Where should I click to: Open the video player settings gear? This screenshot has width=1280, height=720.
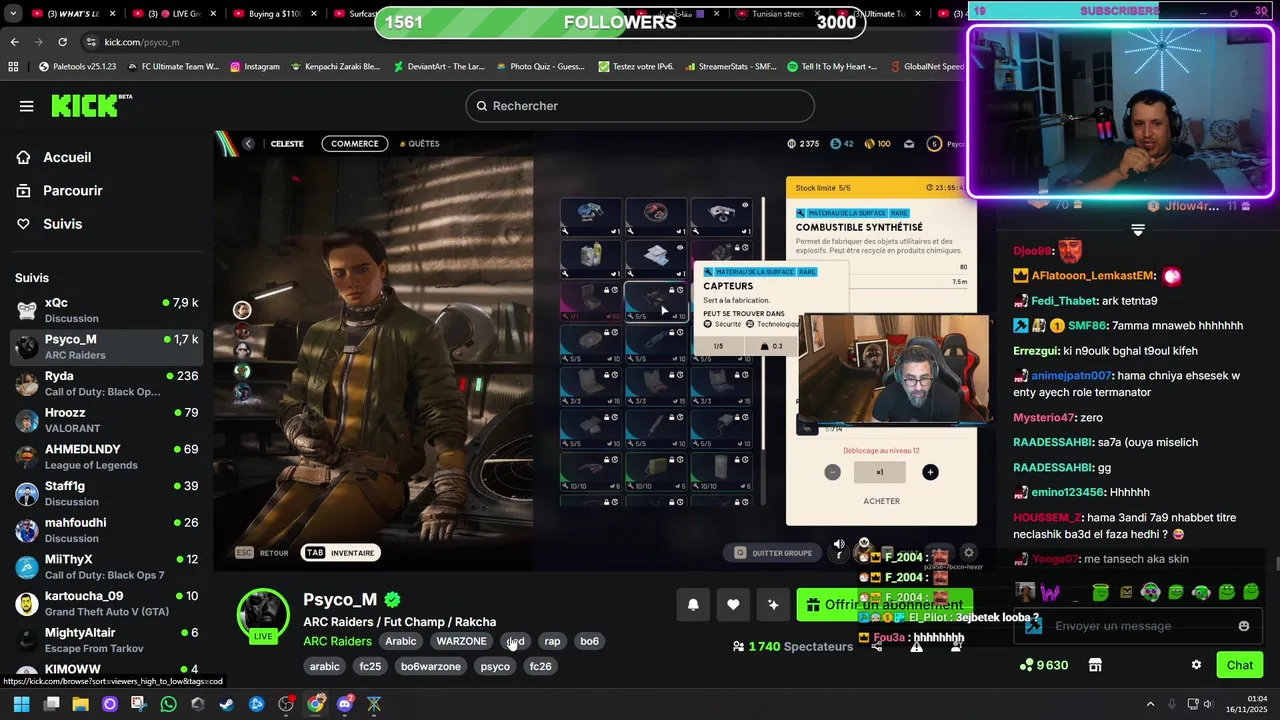tap(968, 552)
